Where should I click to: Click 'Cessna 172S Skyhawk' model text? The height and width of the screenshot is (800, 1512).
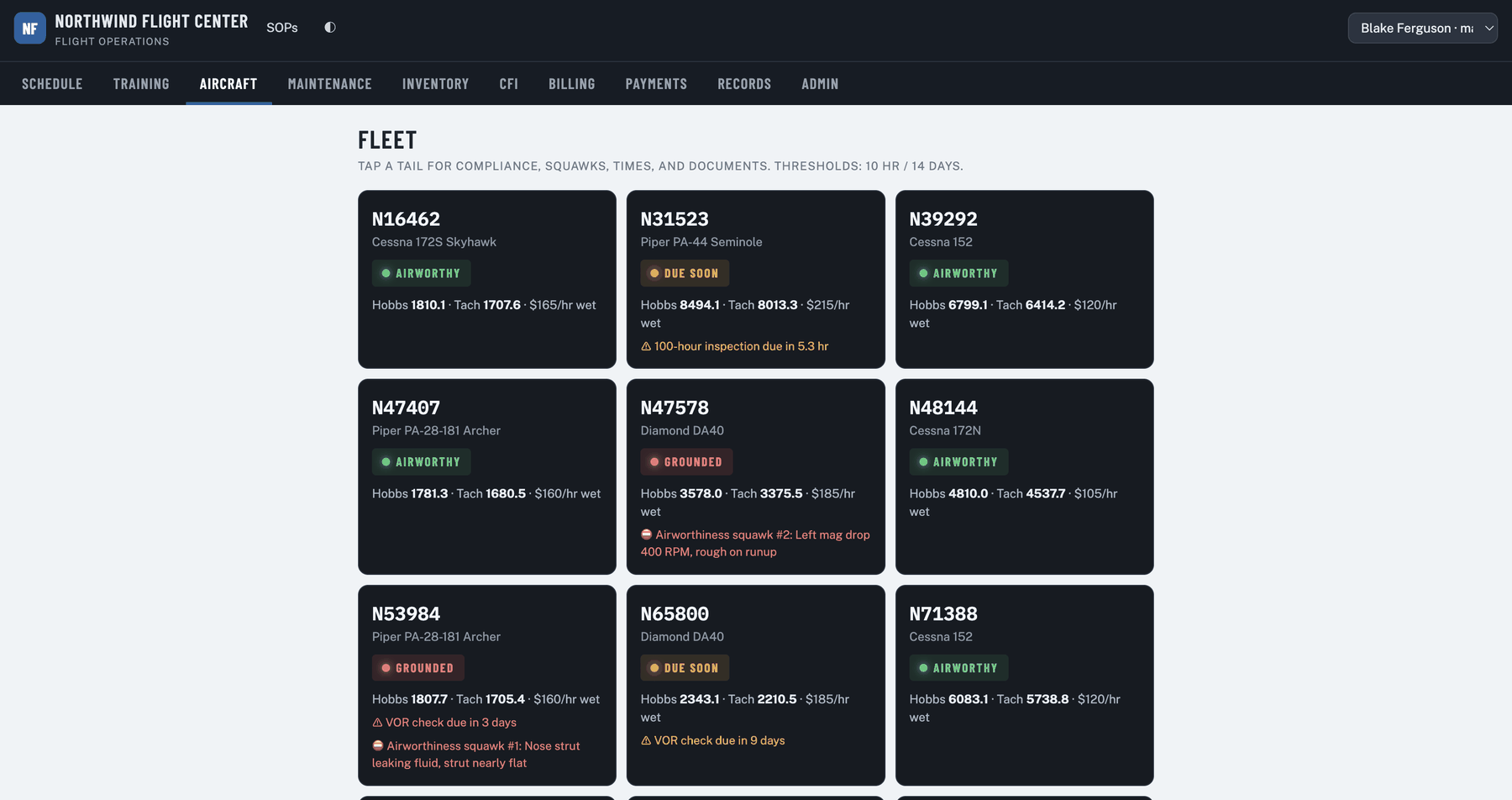pos(434,242)
